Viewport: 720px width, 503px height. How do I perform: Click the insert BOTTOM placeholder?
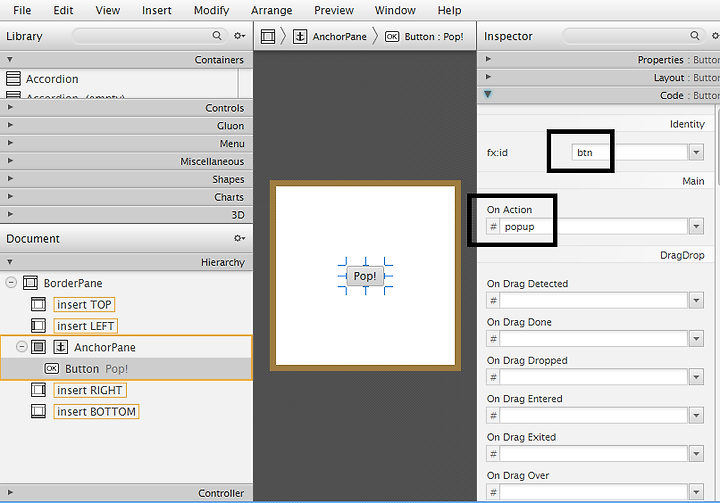(96, 412)
